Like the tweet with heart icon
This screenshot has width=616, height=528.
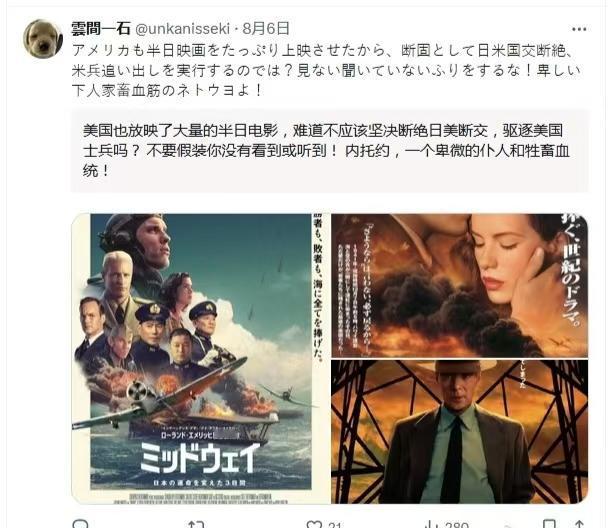pyautogui.click(x=314, y=525)
